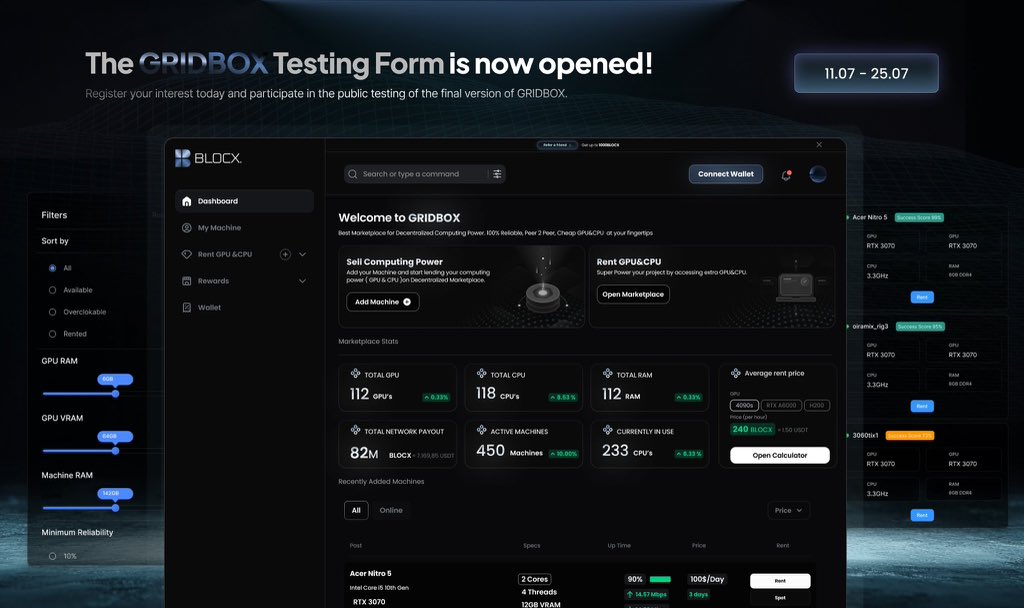Select the Overclockable sort option

pos(52,312)
